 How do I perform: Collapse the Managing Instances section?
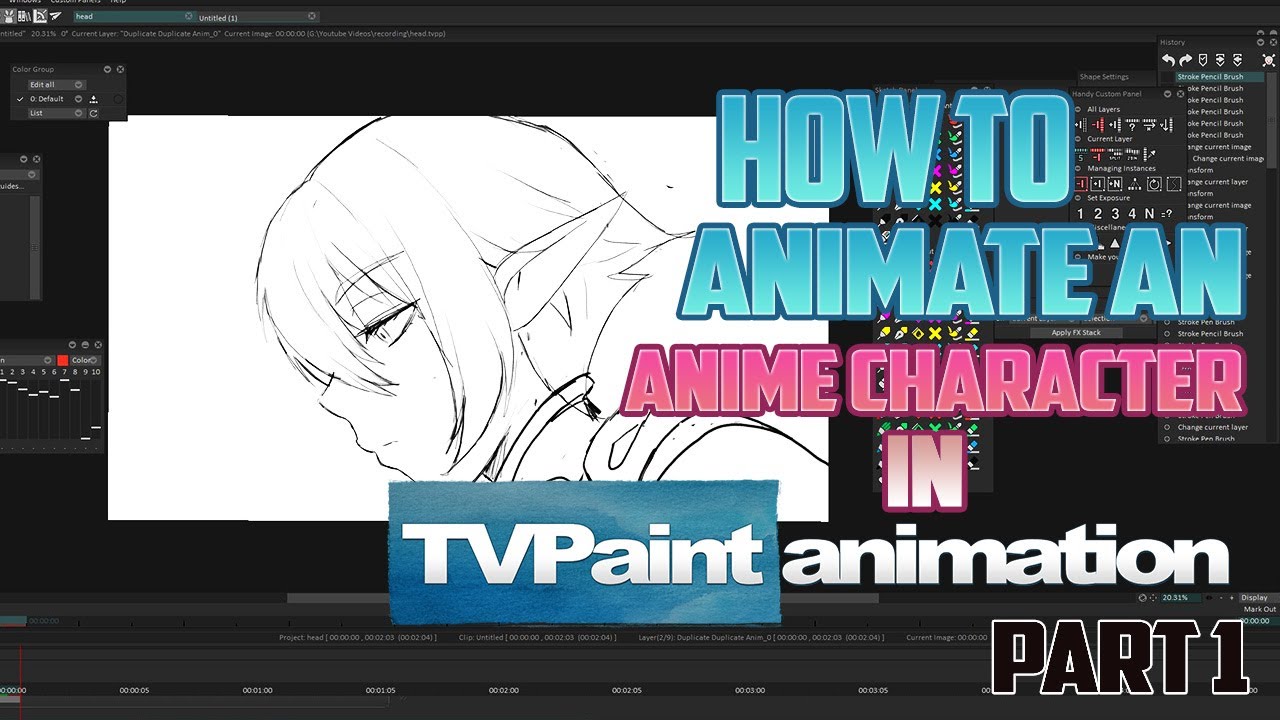tap(1078, 168)
